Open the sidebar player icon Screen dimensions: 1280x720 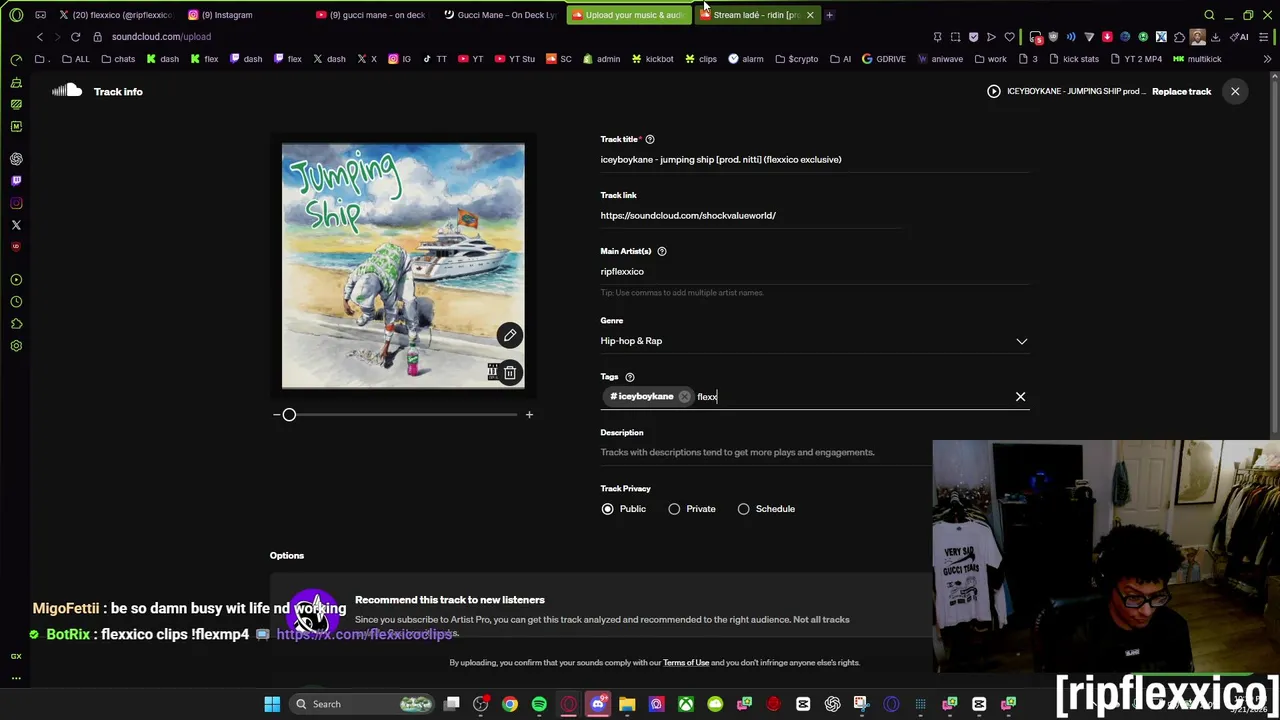[16, 280]
